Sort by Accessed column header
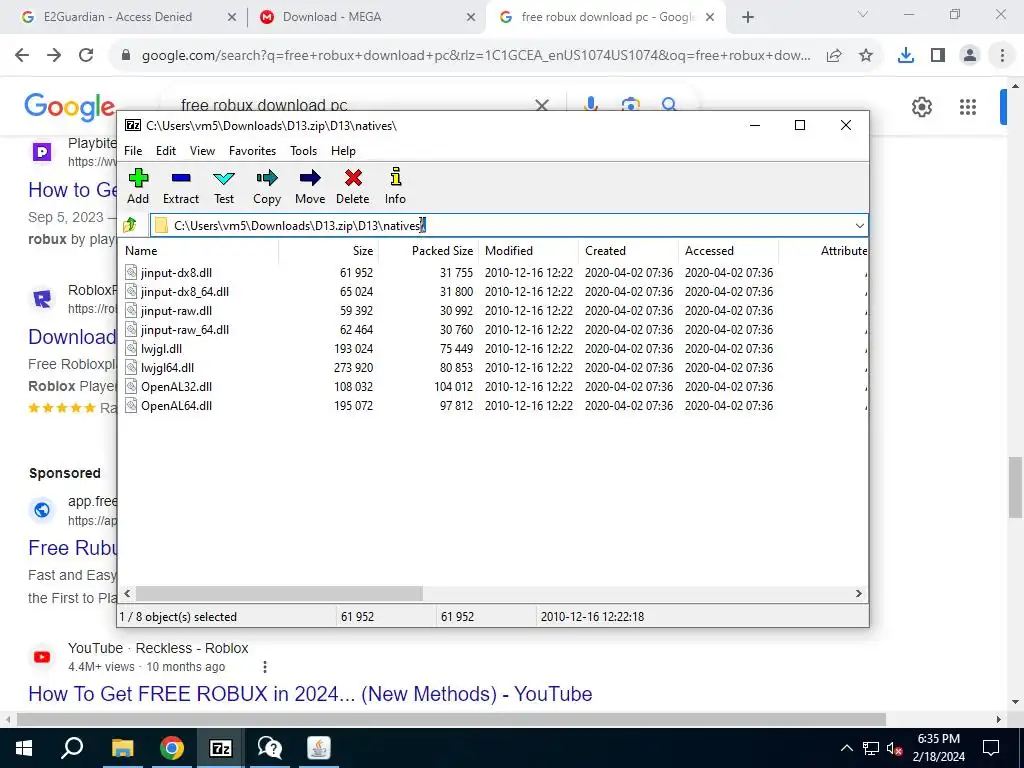Image resolution: width=1024 pixels, height=768 pixels. point(728,251)
